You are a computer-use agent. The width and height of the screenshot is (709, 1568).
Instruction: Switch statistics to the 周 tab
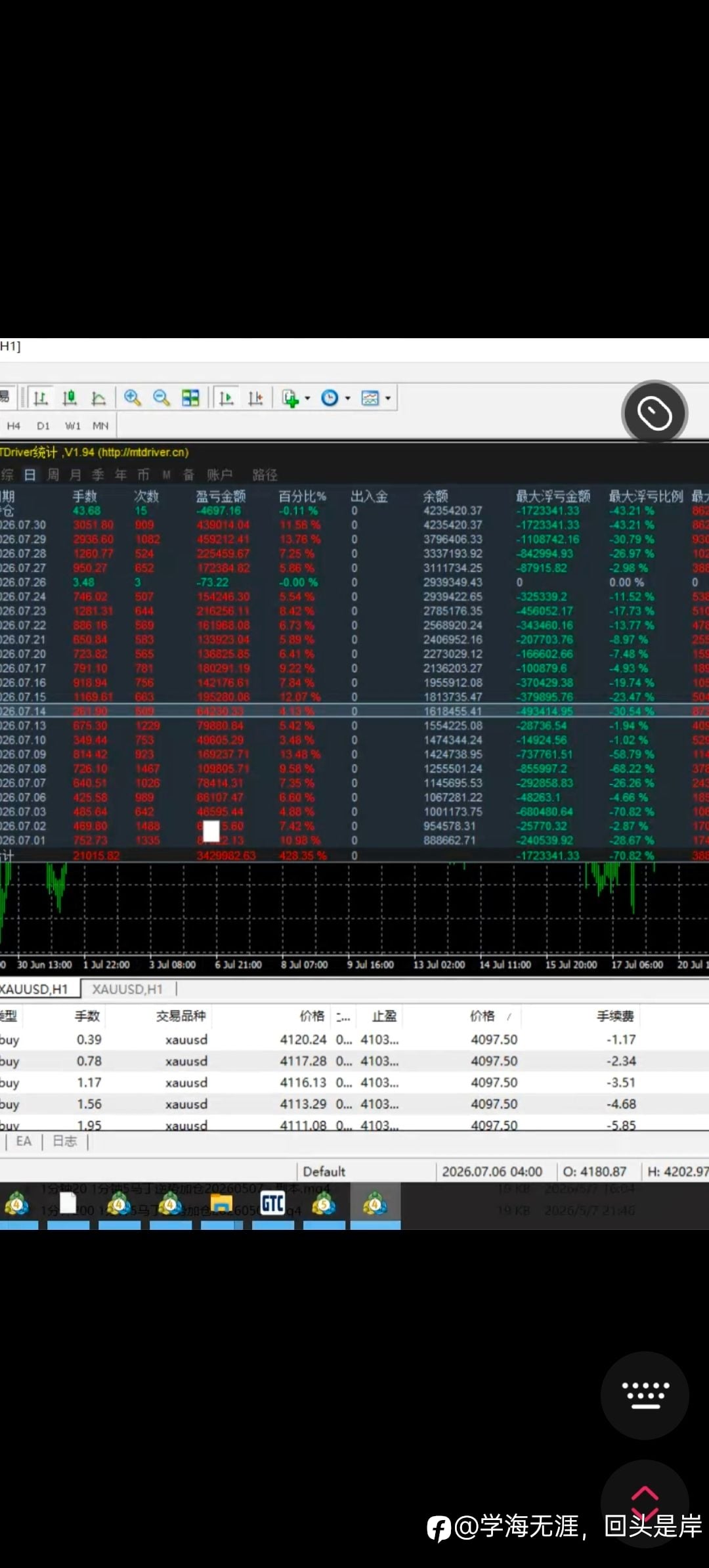53,475
